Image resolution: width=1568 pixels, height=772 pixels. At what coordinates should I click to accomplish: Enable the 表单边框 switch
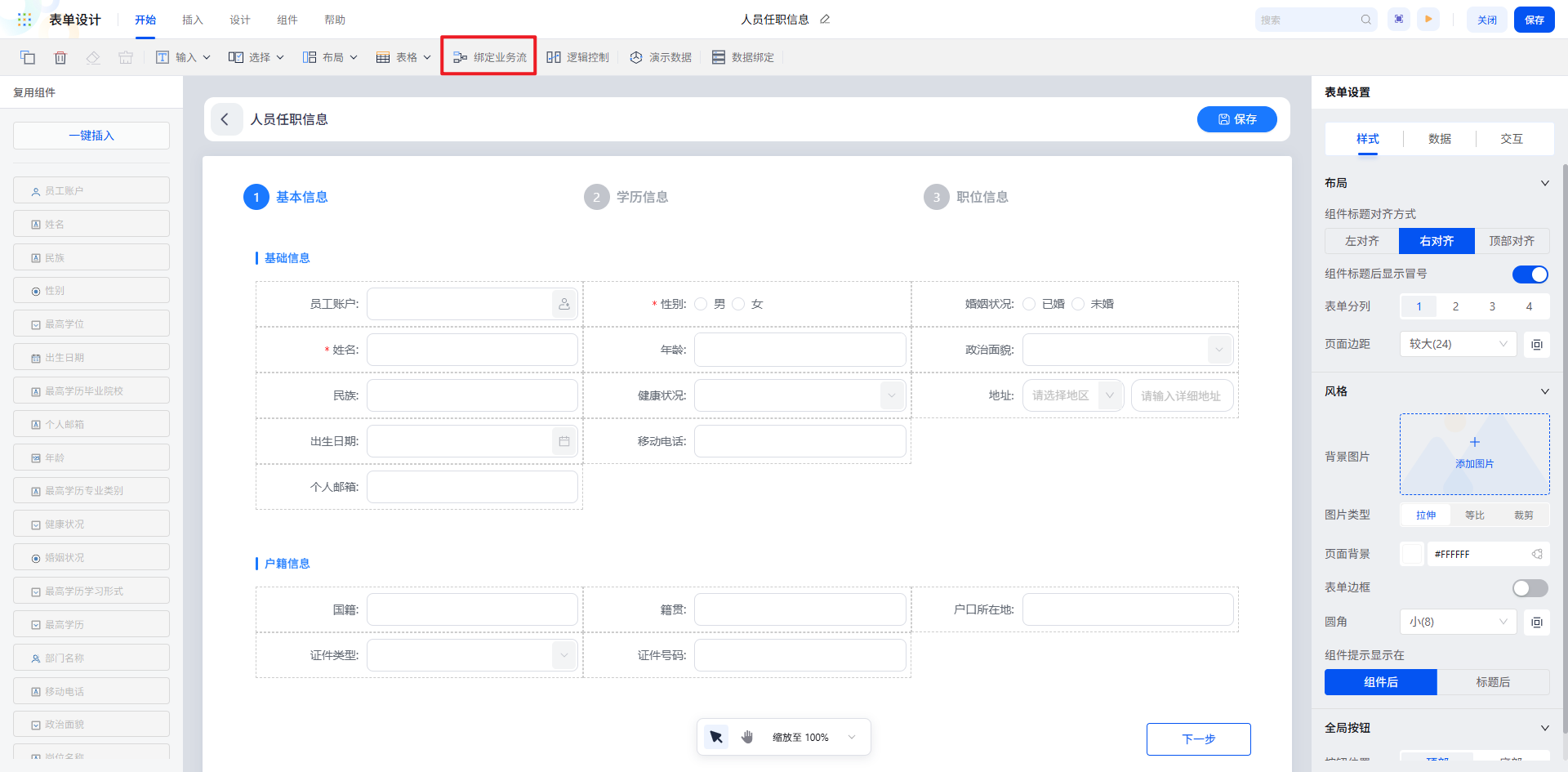point(1530,588)
